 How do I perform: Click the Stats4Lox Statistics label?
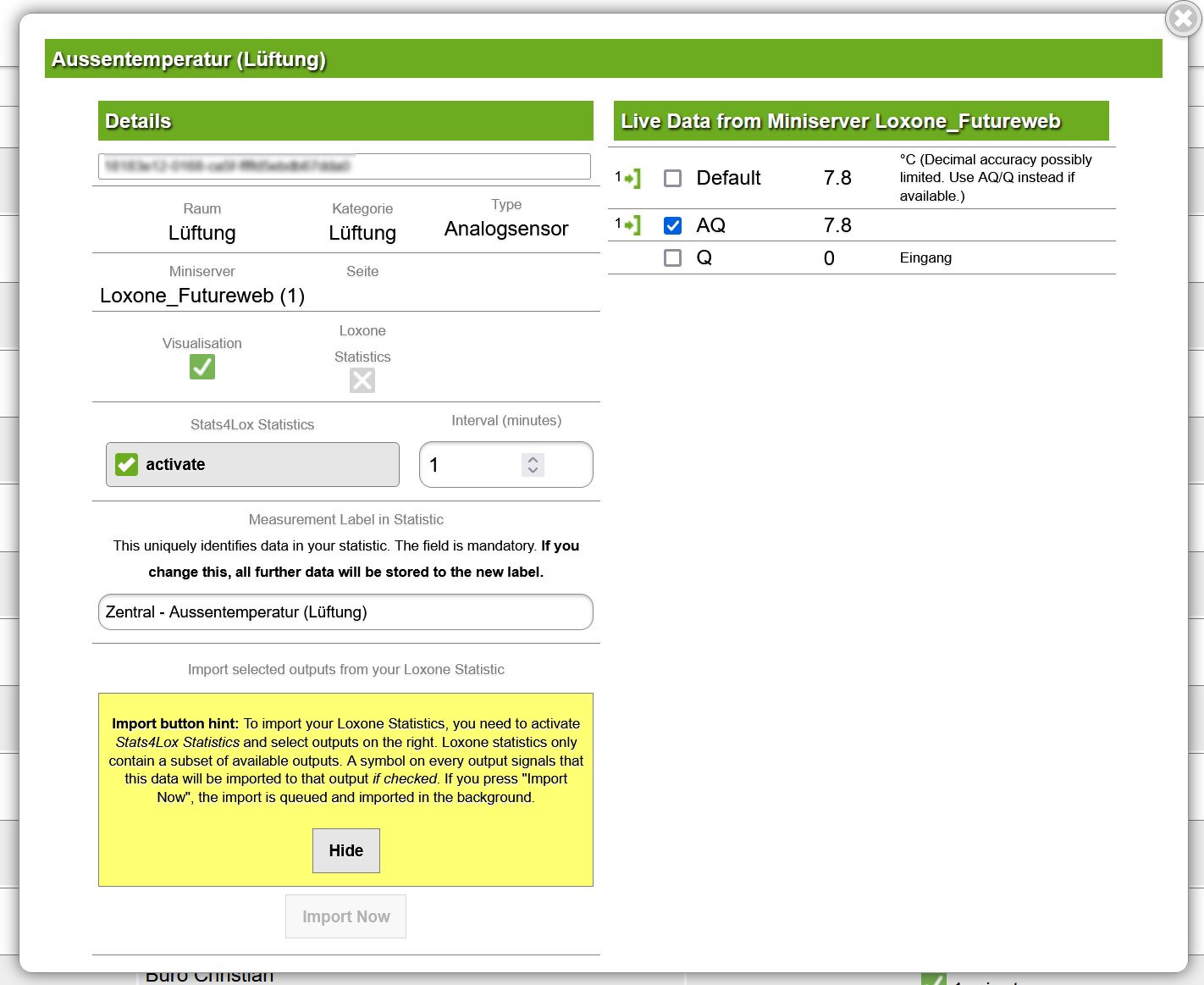pos(252,424)
